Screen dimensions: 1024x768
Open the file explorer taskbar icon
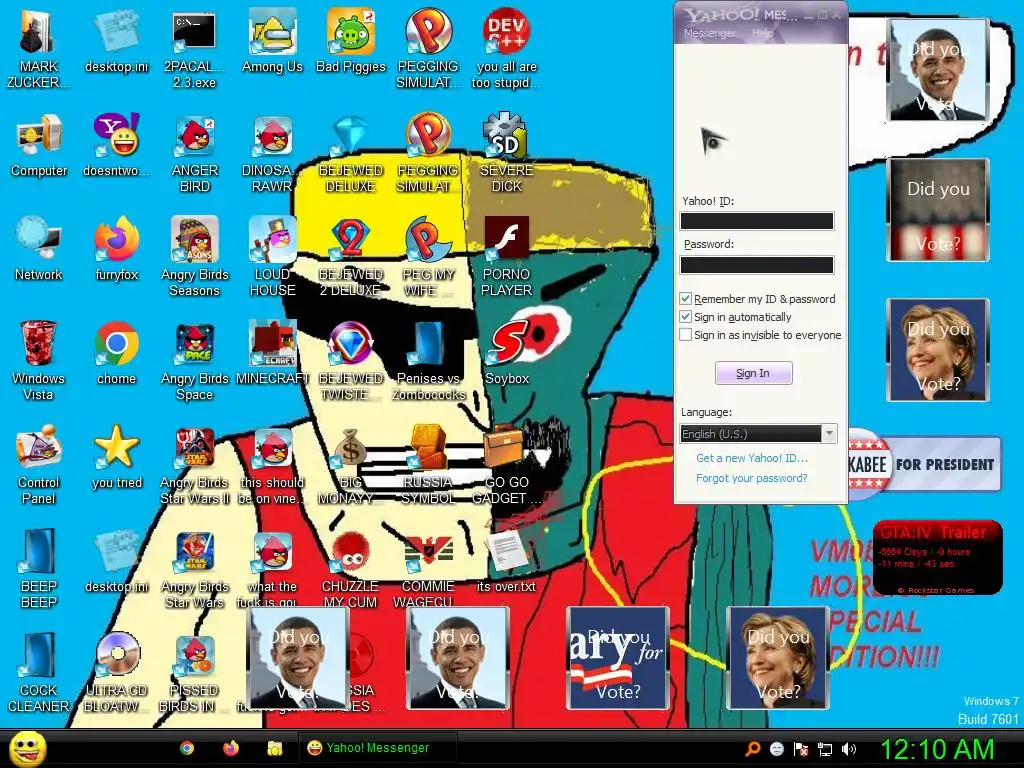click(274, 748)
